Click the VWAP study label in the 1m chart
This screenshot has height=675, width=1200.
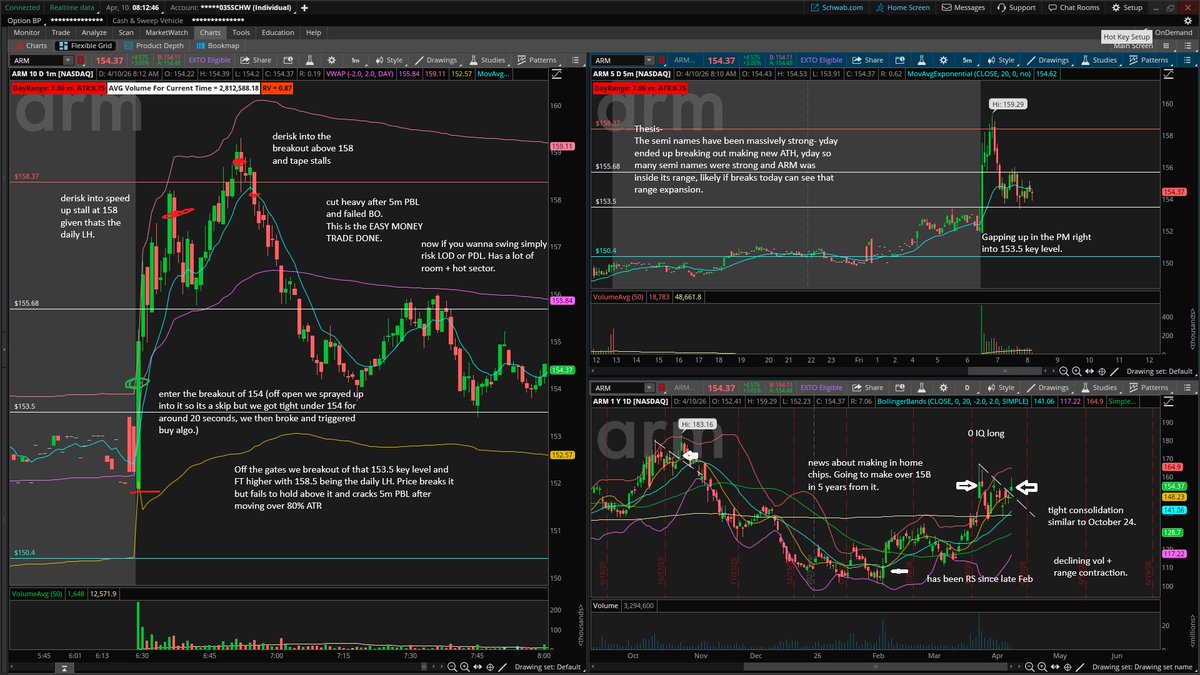point(361,74)
